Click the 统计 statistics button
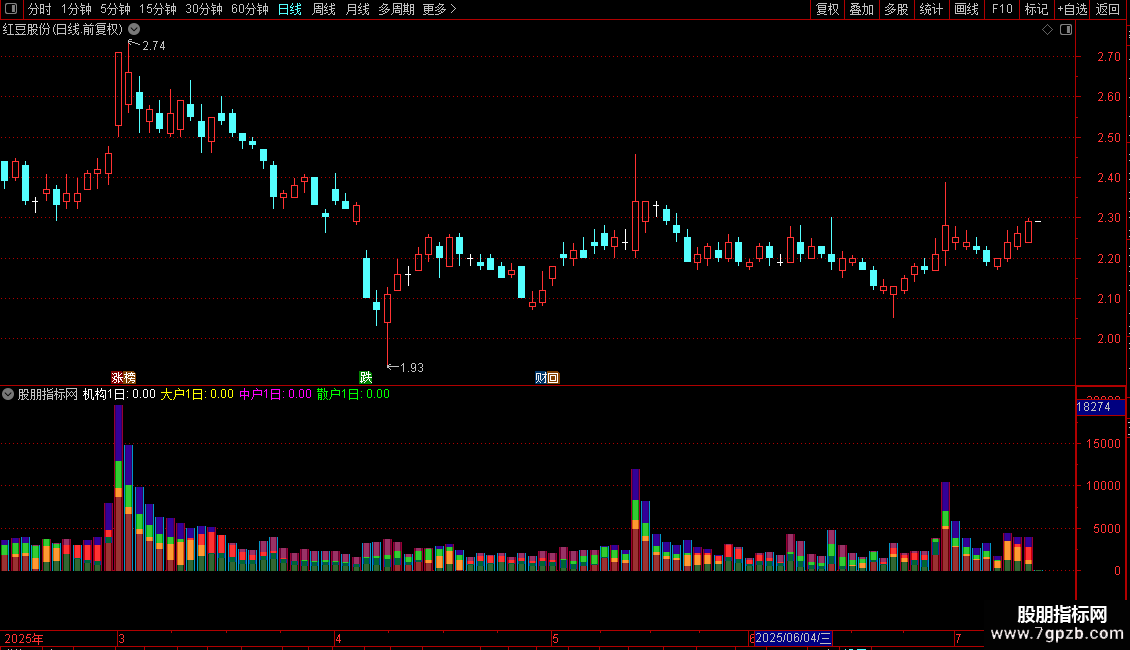The image size is (1130, 650). point(931,9)
